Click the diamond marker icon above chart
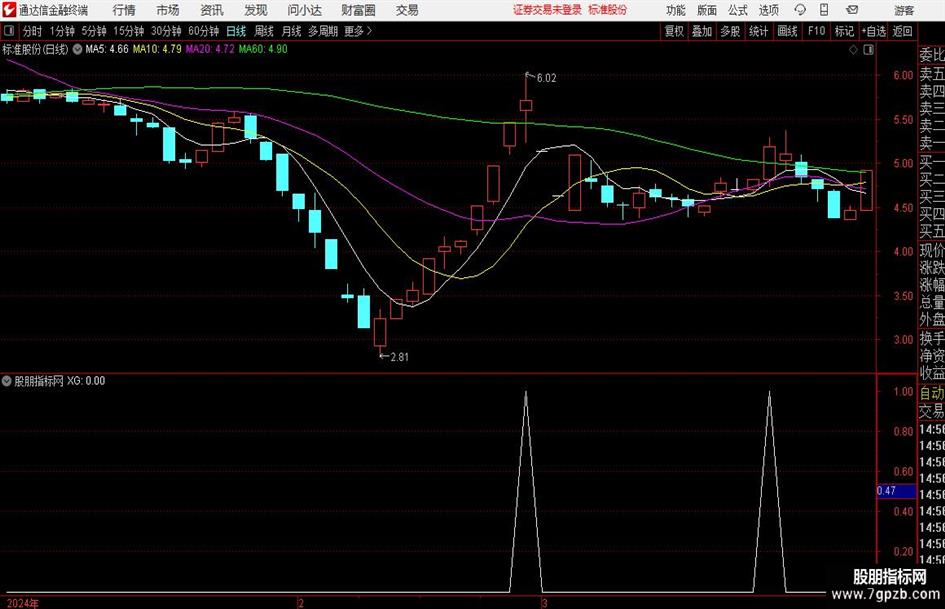The width and height of the screenshot is (945, 609). click(853, 50)
